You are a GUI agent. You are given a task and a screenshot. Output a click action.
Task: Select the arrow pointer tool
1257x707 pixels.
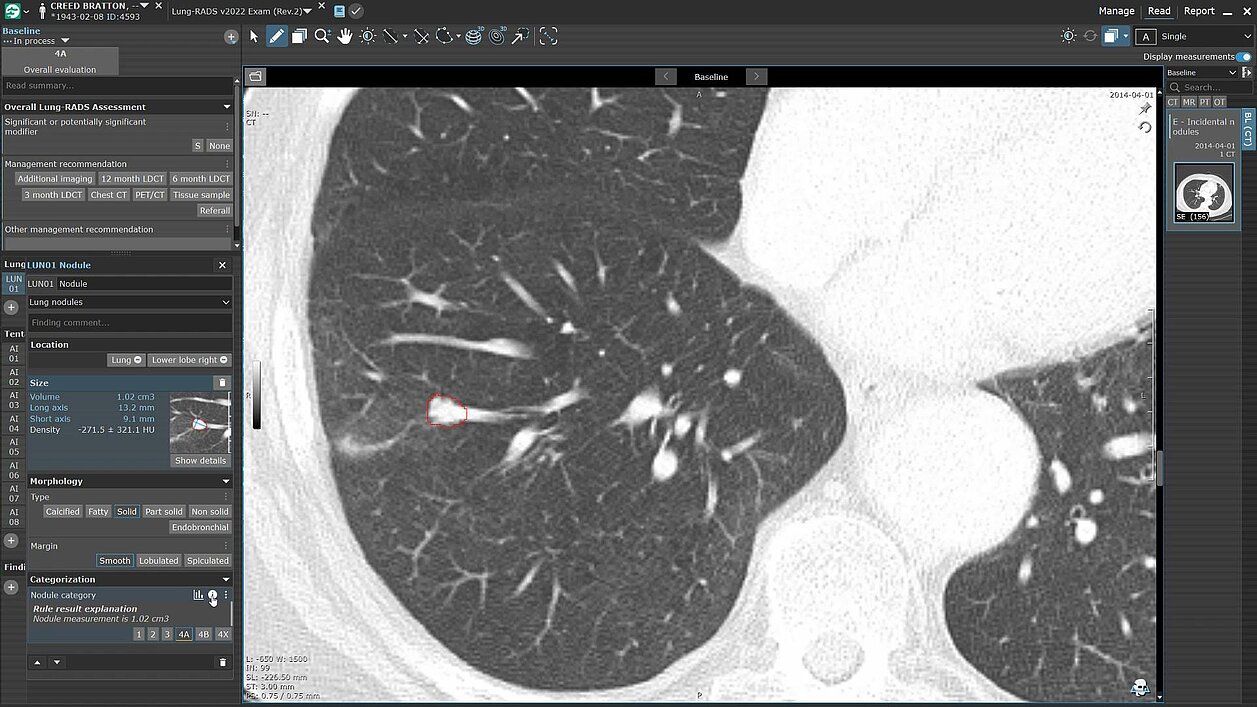[254, 36]
